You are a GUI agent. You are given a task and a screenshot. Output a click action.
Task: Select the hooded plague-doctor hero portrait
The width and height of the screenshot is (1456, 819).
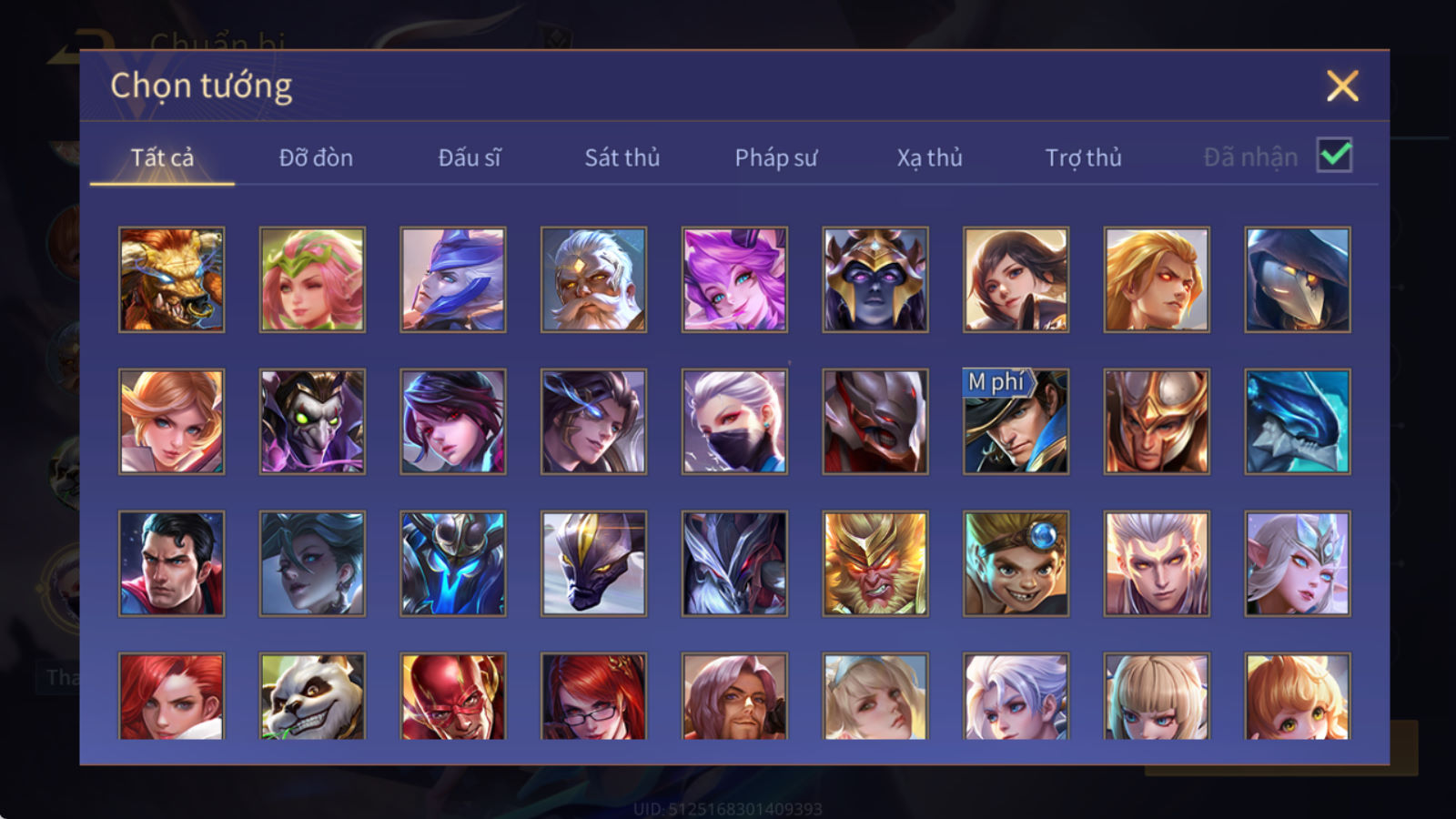(x=1297, y=279)
